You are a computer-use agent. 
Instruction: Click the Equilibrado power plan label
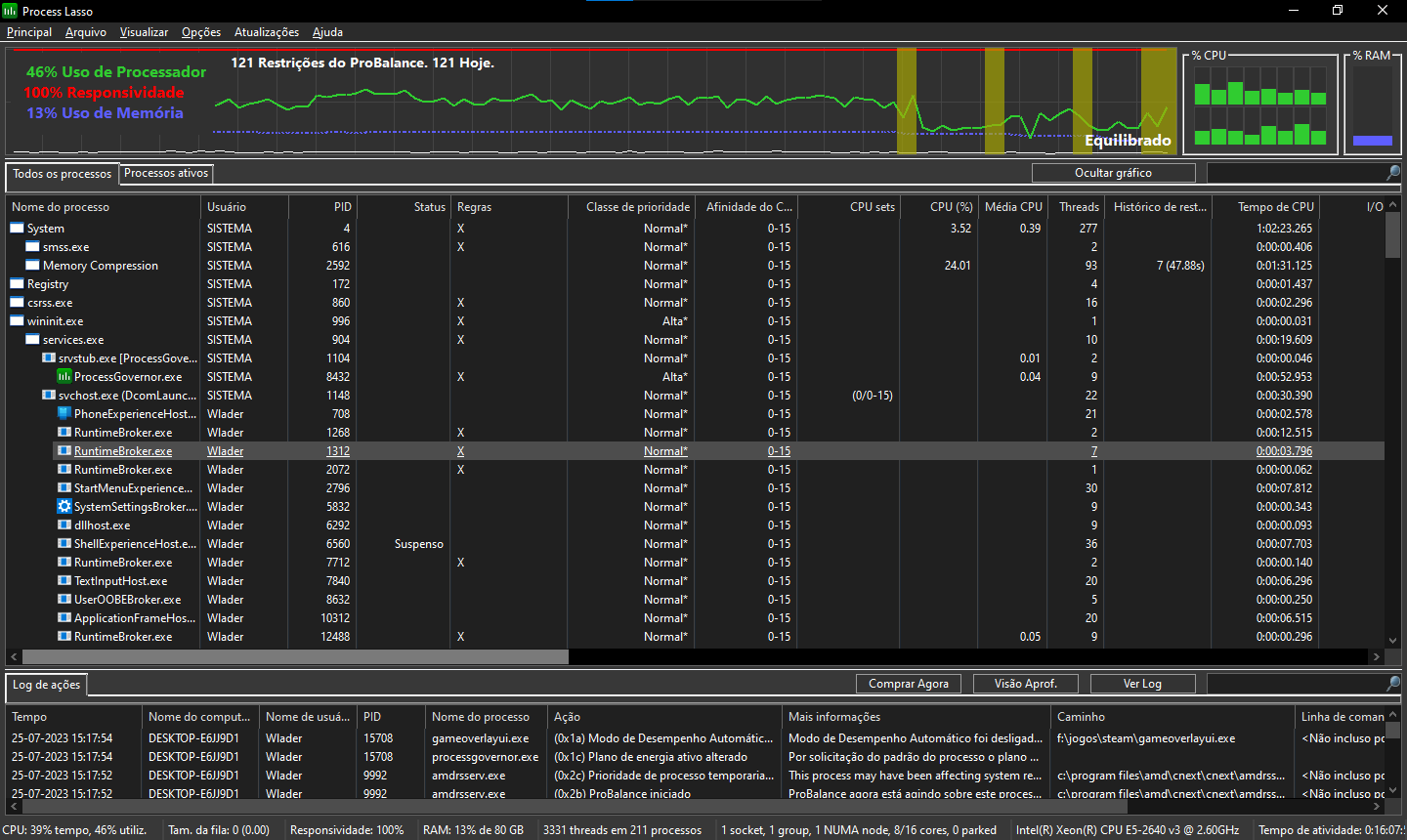tap(1128, 141)
